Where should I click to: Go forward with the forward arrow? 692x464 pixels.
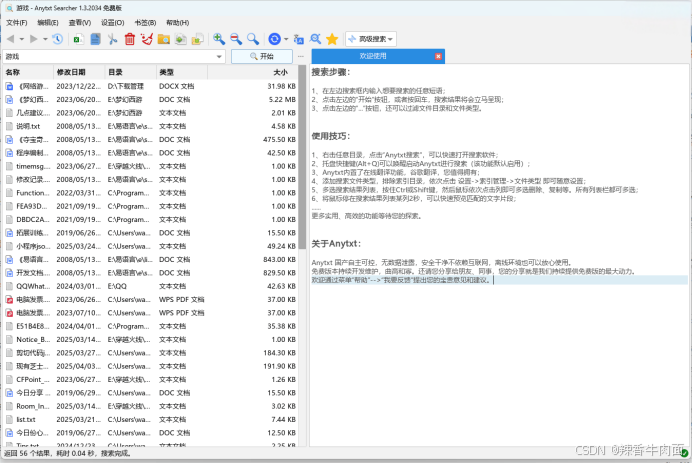tap(34, 39)
